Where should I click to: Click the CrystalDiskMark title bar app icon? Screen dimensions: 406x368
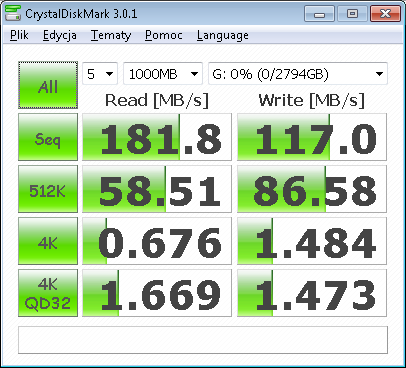click(x=13, y=13)
